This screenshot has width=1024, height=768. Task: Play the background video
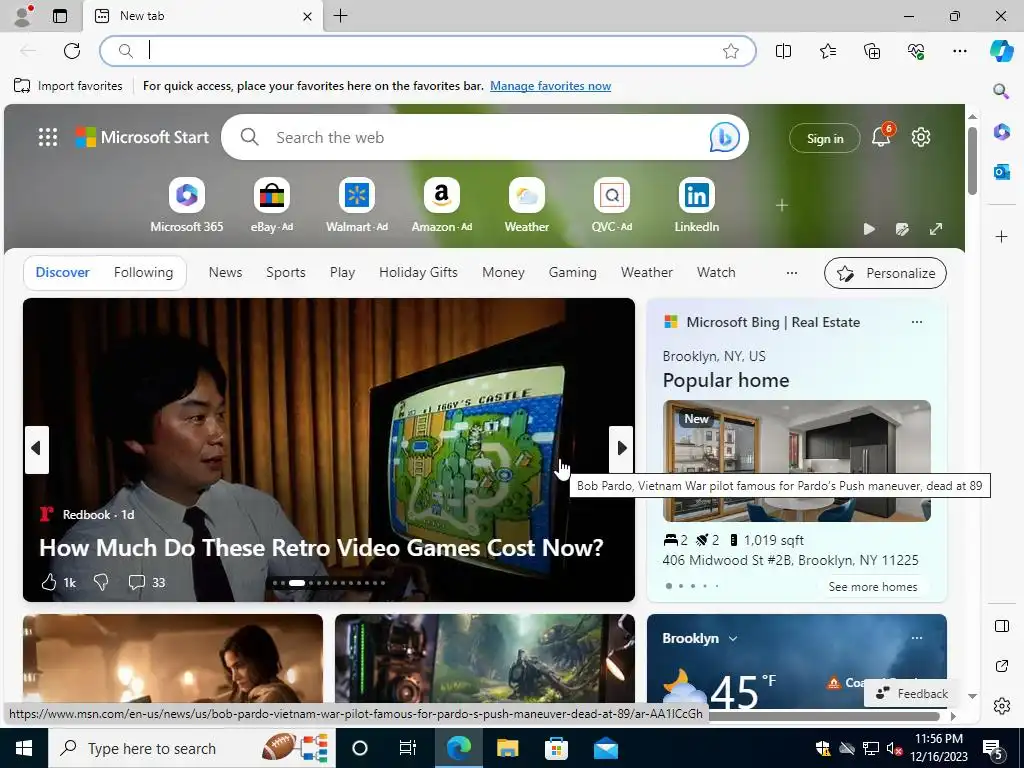pos(869,229)
